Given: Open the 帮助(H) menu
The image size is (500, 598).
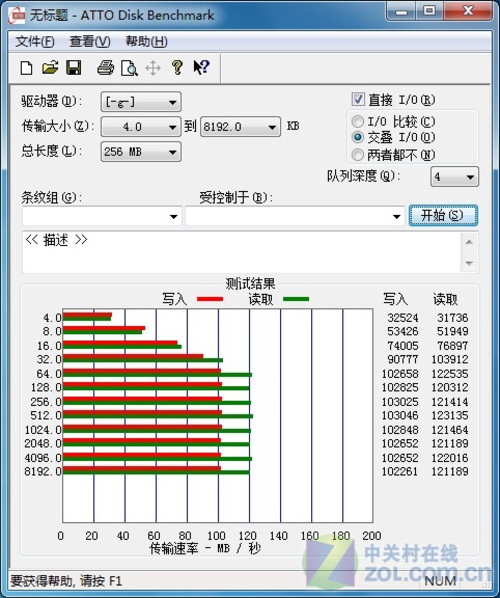Looking at the screenshot, I should point(146,41).
